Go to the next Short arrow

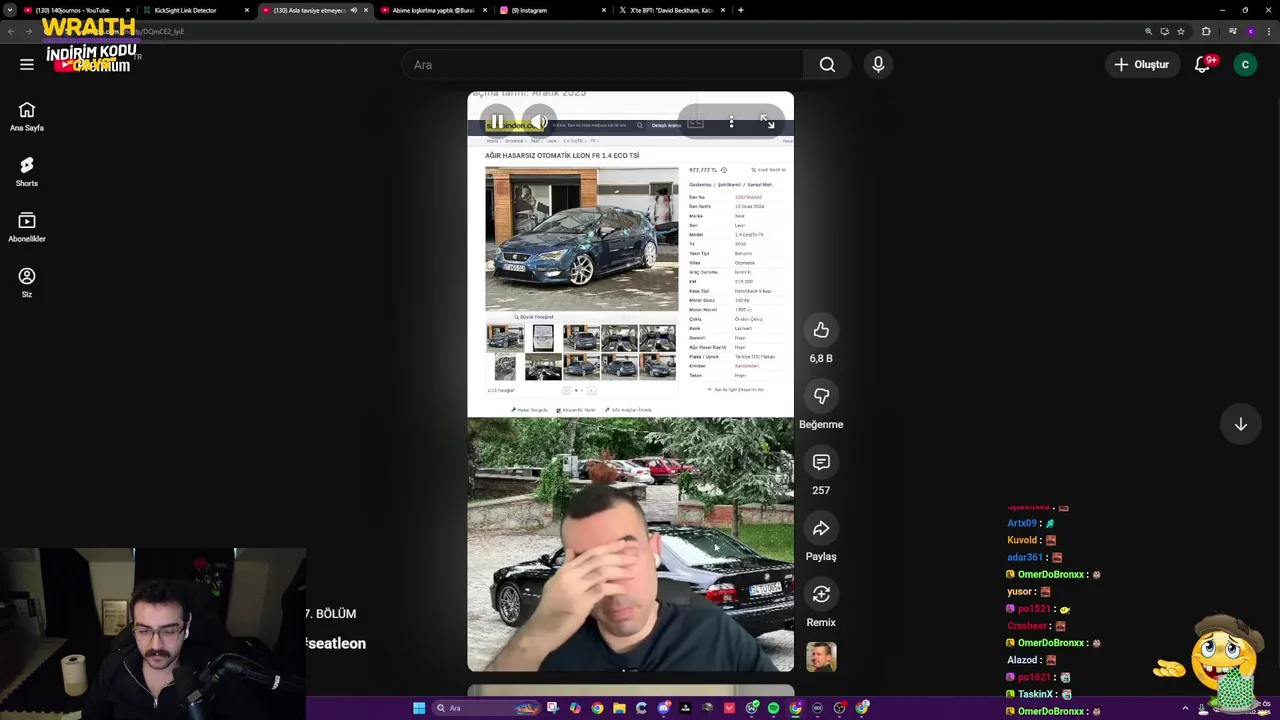[1240, 425]
